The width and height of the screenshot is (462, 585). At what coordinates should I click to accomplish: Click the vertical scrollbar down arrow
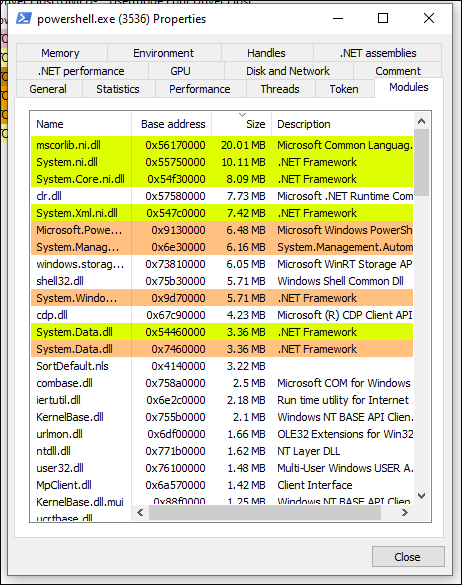pyautogui.click(x=422, y=496)
